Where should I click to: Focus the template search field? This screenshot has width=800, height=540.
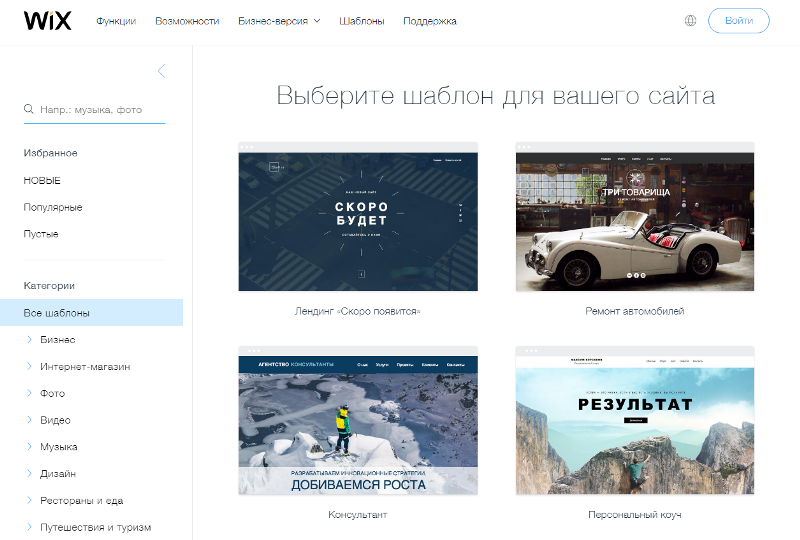pyautogui.click(x=94, y=110)
